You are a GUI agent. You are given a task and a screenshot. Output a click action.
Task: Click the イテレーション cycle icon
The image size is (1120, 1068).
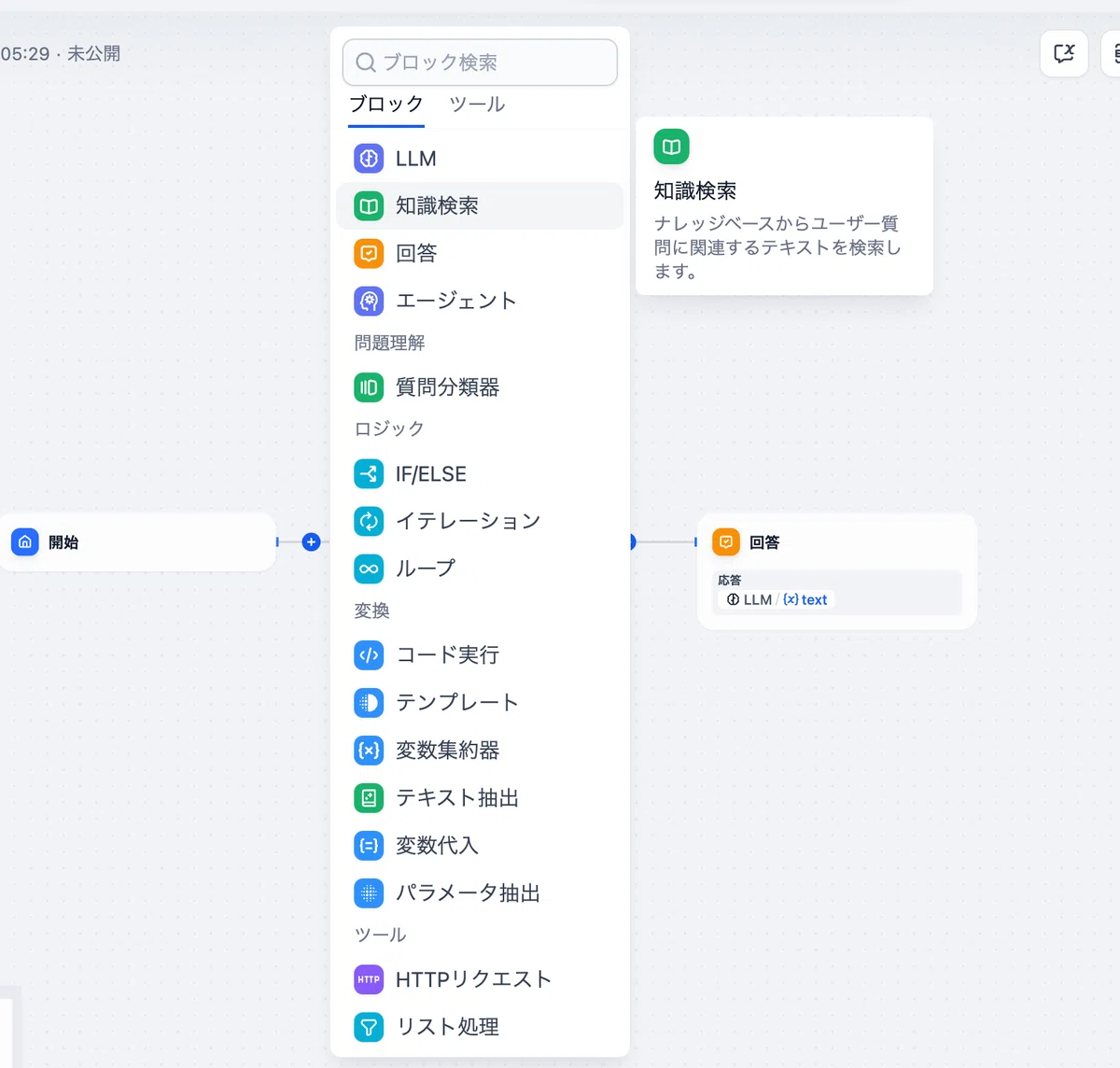369,521
